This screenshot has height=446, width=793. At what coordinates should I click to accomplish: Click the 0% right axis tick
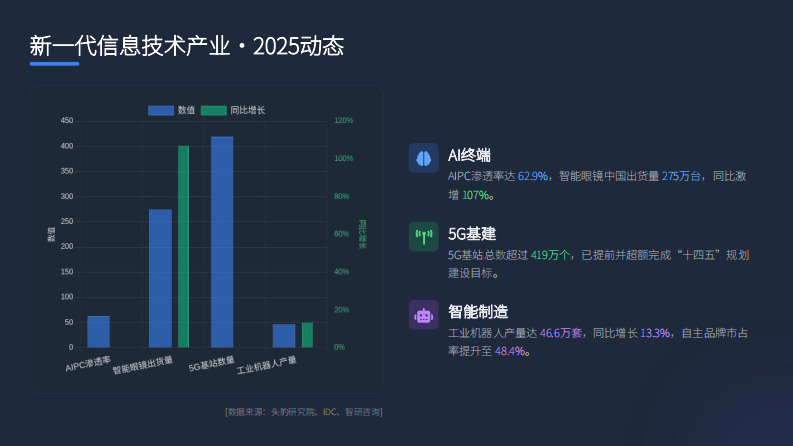[x=339, y=347]
